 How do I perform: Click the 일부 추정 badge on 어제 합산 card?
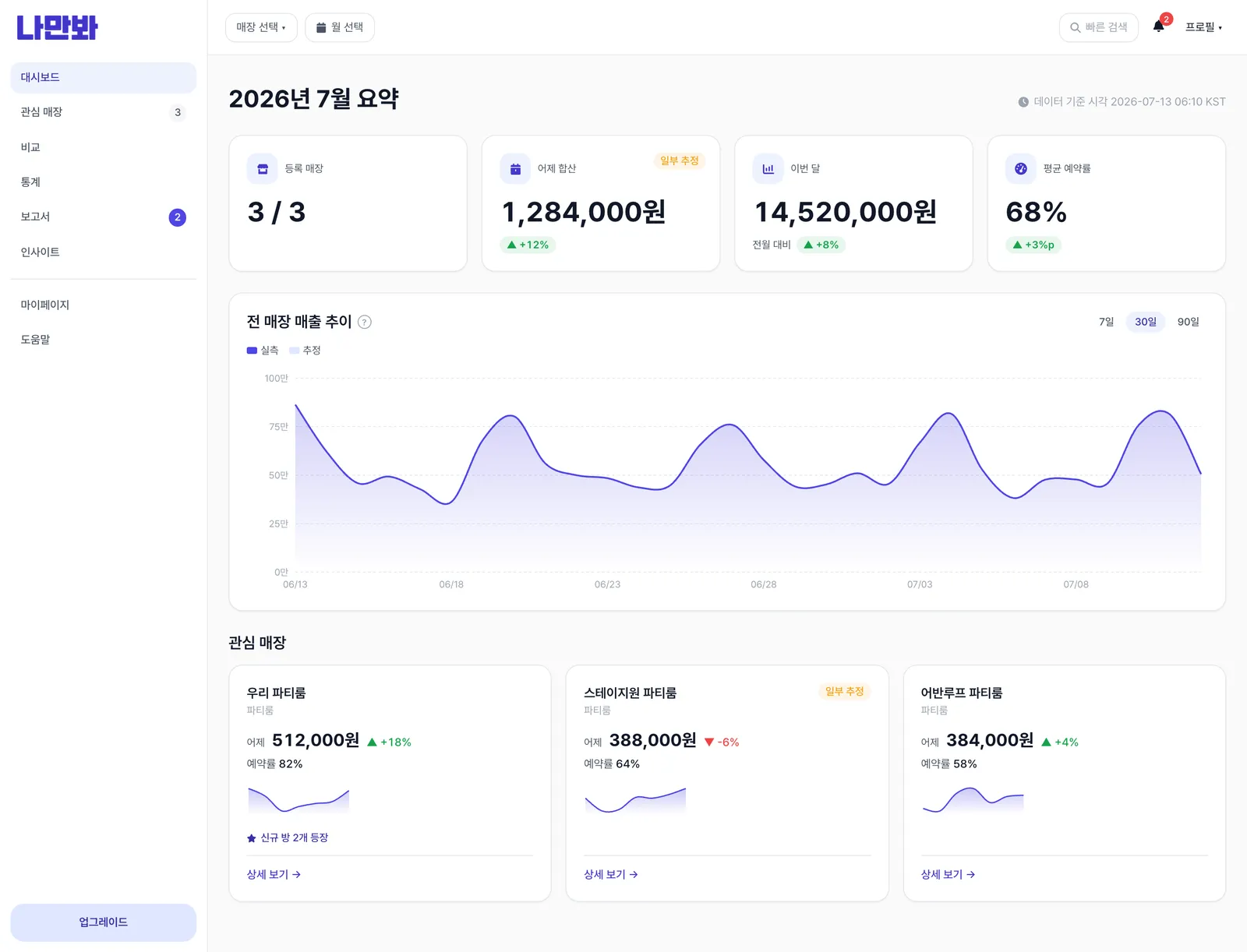(x=680, y=160)
